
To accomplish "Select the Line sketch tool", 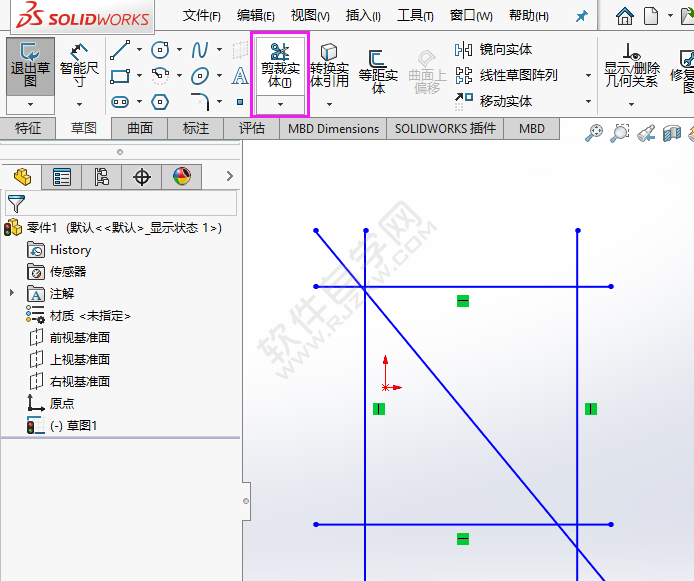I will 120,50.
